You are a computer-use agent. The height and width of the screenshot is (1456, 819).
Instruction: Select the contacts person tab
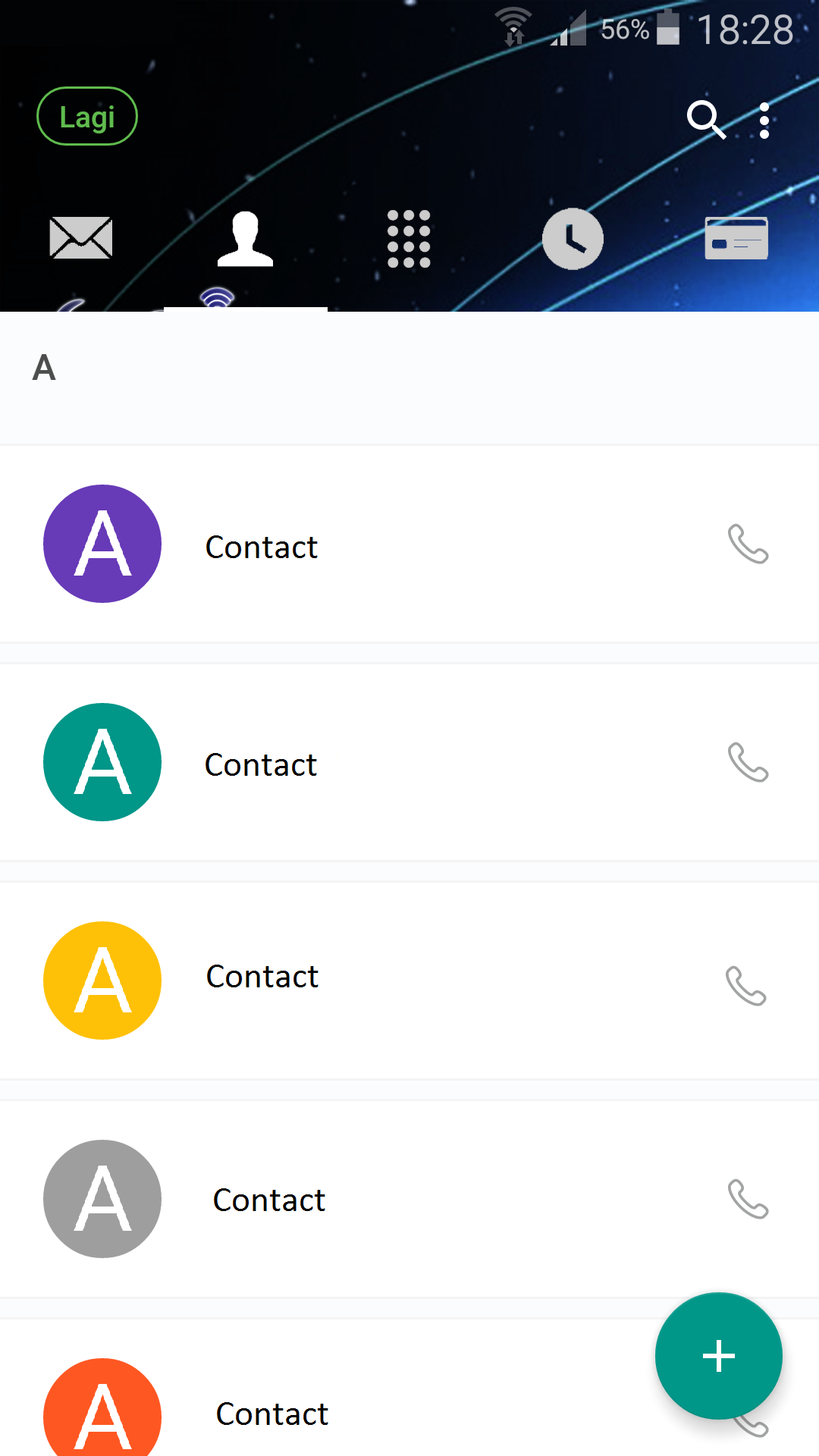click(245, 239)
